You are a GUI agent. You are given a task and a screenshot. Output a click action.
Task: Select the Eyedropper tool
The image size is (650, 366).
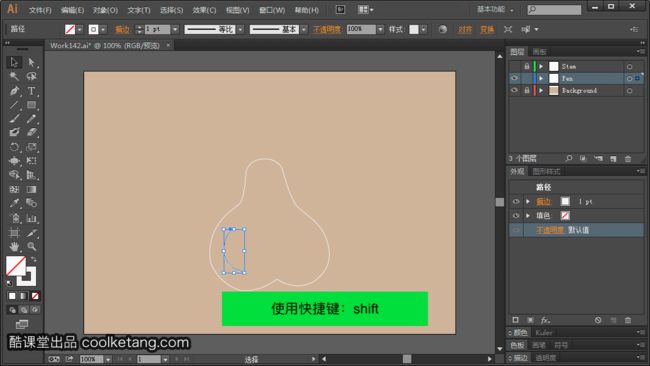14,203
